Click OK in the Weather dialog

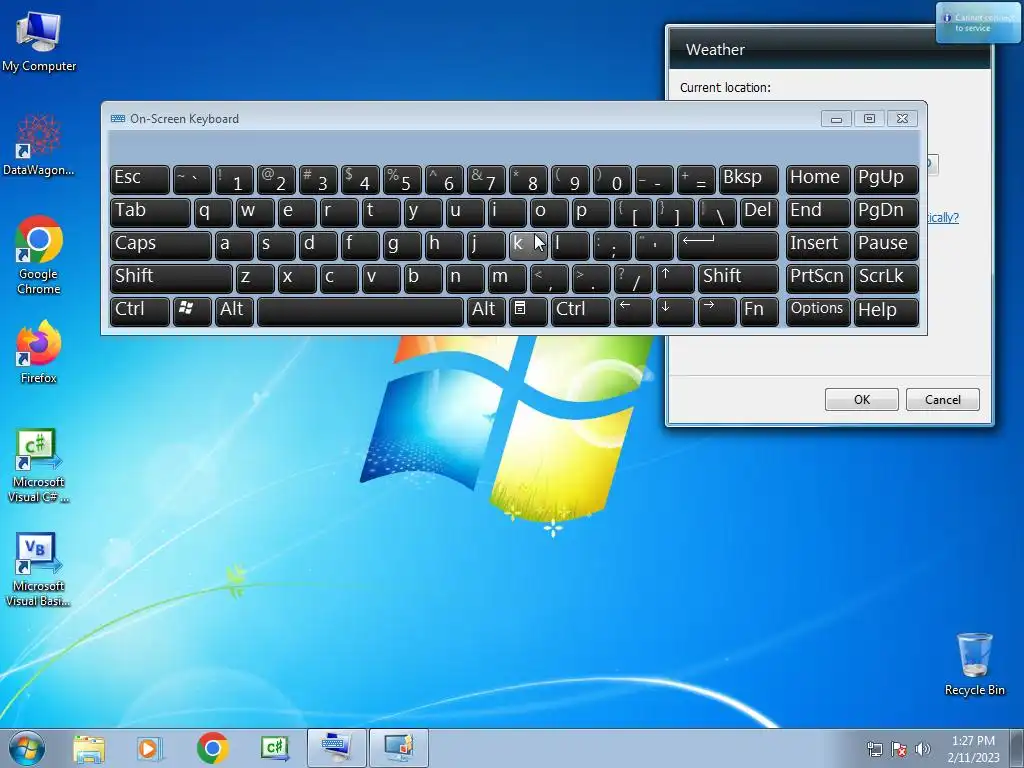[x=861, y=400]
